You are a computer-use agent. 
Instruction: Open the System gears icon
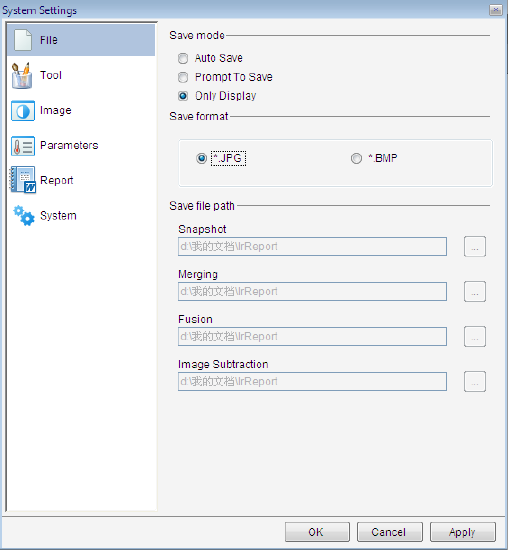(24, 216)
